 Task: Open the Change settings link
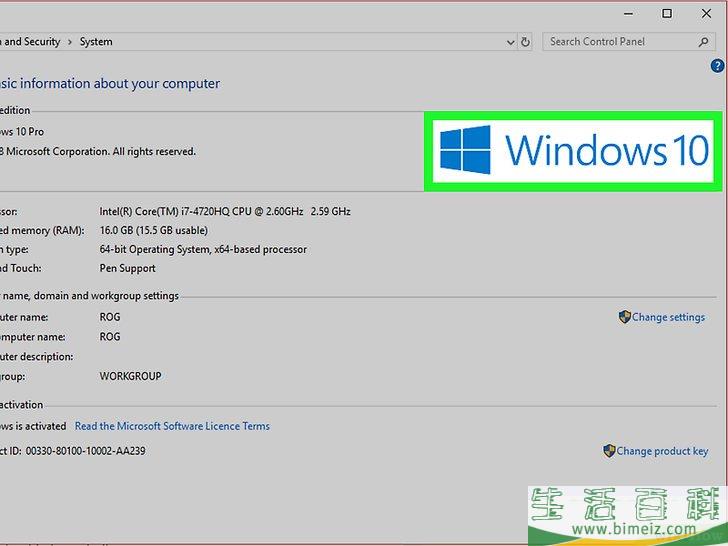point(668,317)
